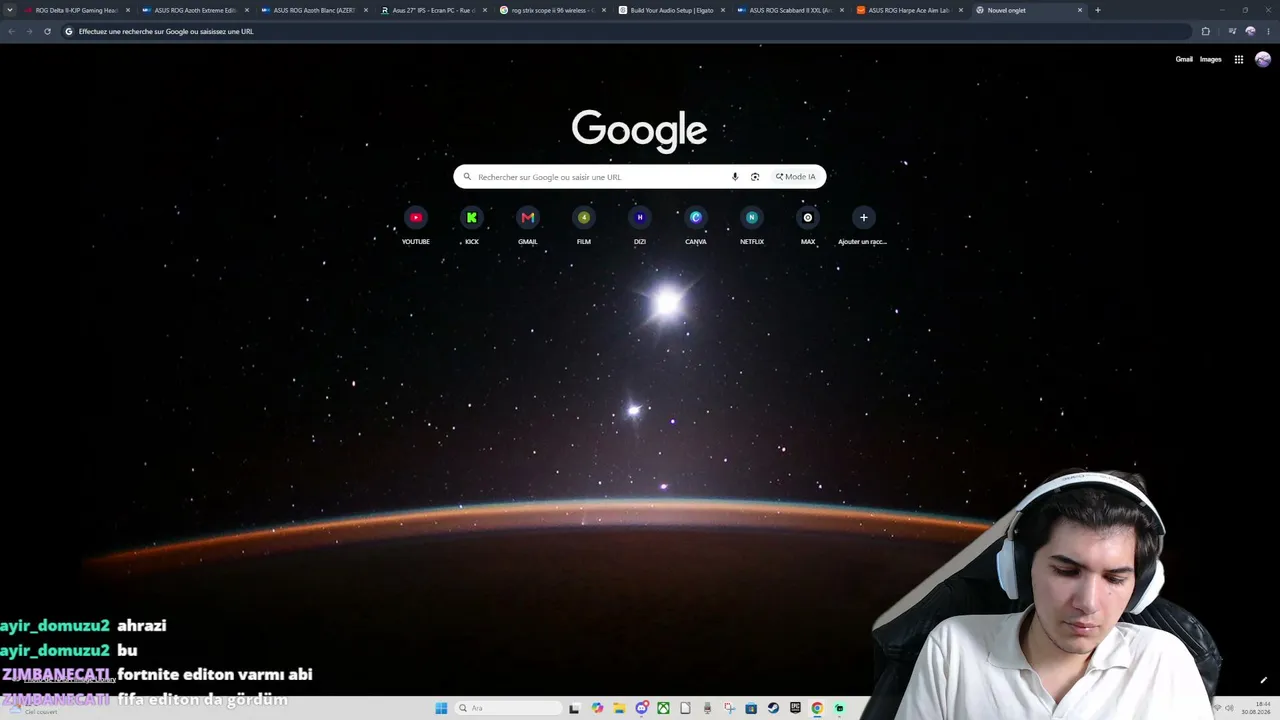Image resolution: width=1280 pixels, height=720 pixels.
Task: Search by image with Google Lens icon
Action: pyautogui.click(x=755, y=177)
